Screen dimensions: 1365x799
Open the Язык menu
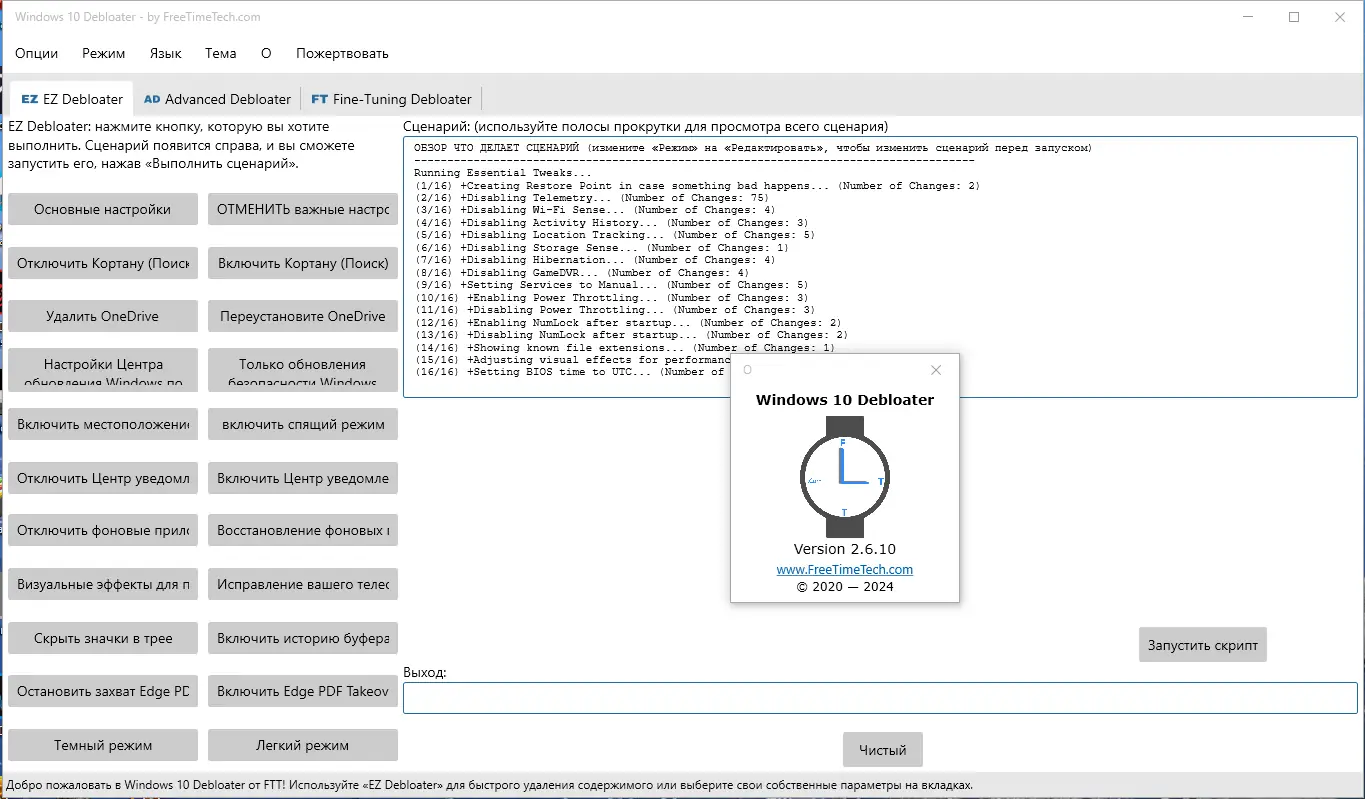click(x=165, y=53)
